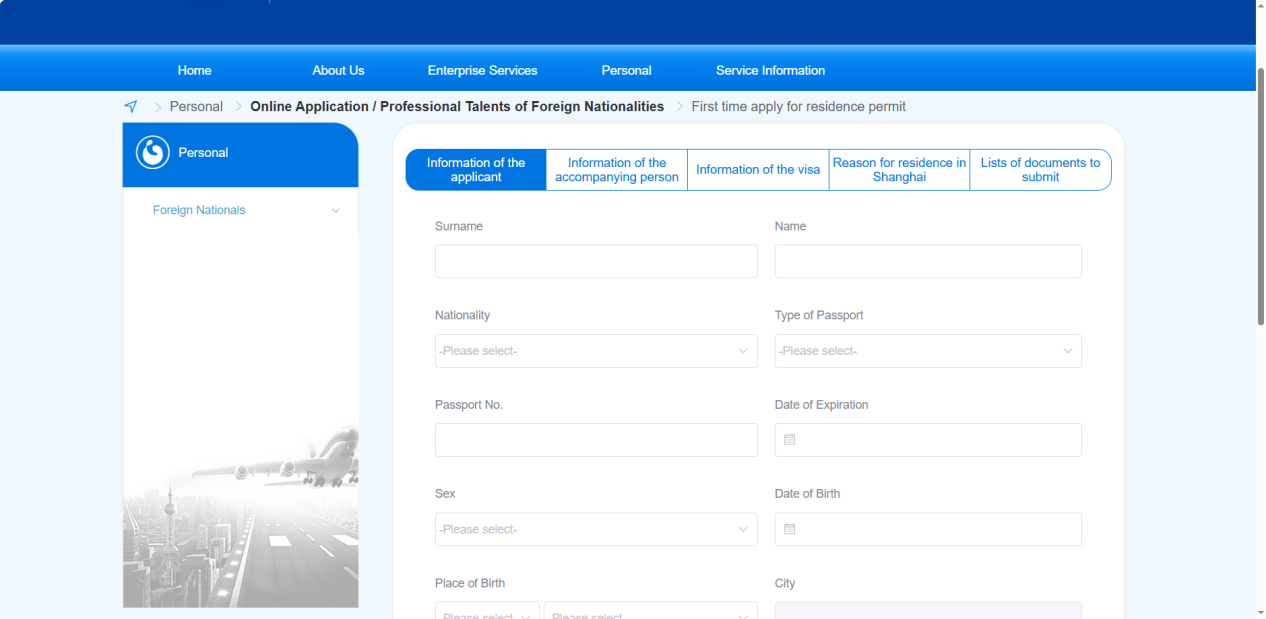Screen dimensions: 1266x619
Task: Open the Service Information menu
Action: (x=771, y=70)
